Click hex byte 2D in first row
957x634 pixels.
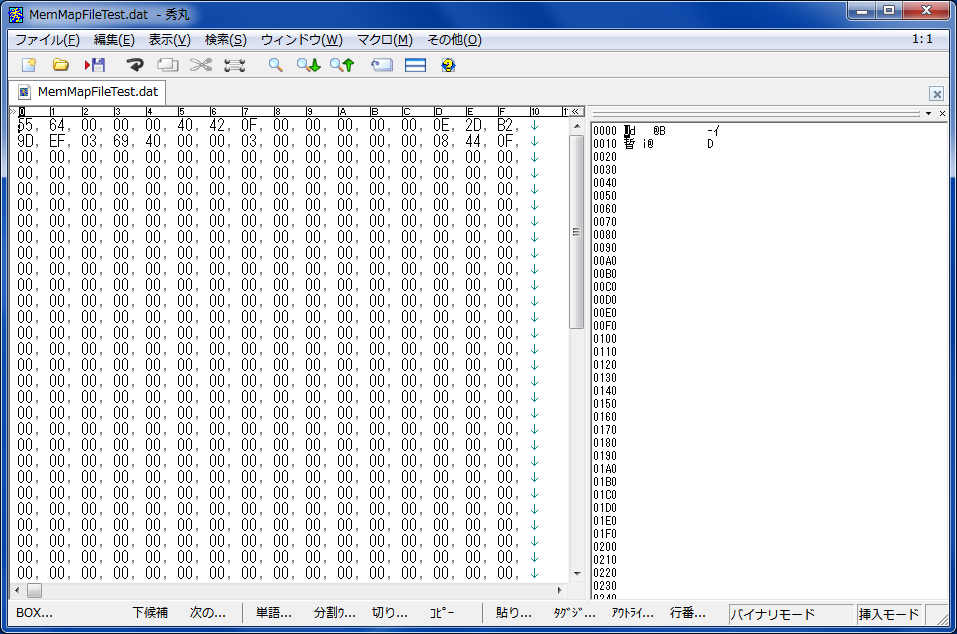click(473, 126)
